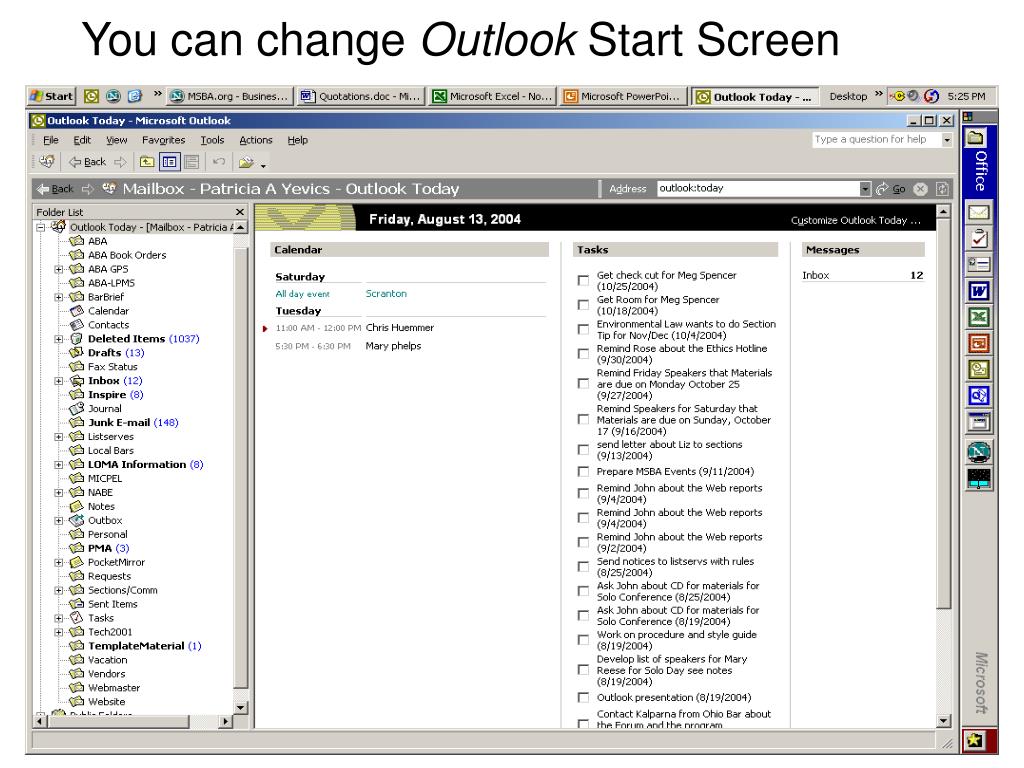1024x768 pixels.
Task: Click the speaker volume icon in system tray
Action: click(914, 96)
